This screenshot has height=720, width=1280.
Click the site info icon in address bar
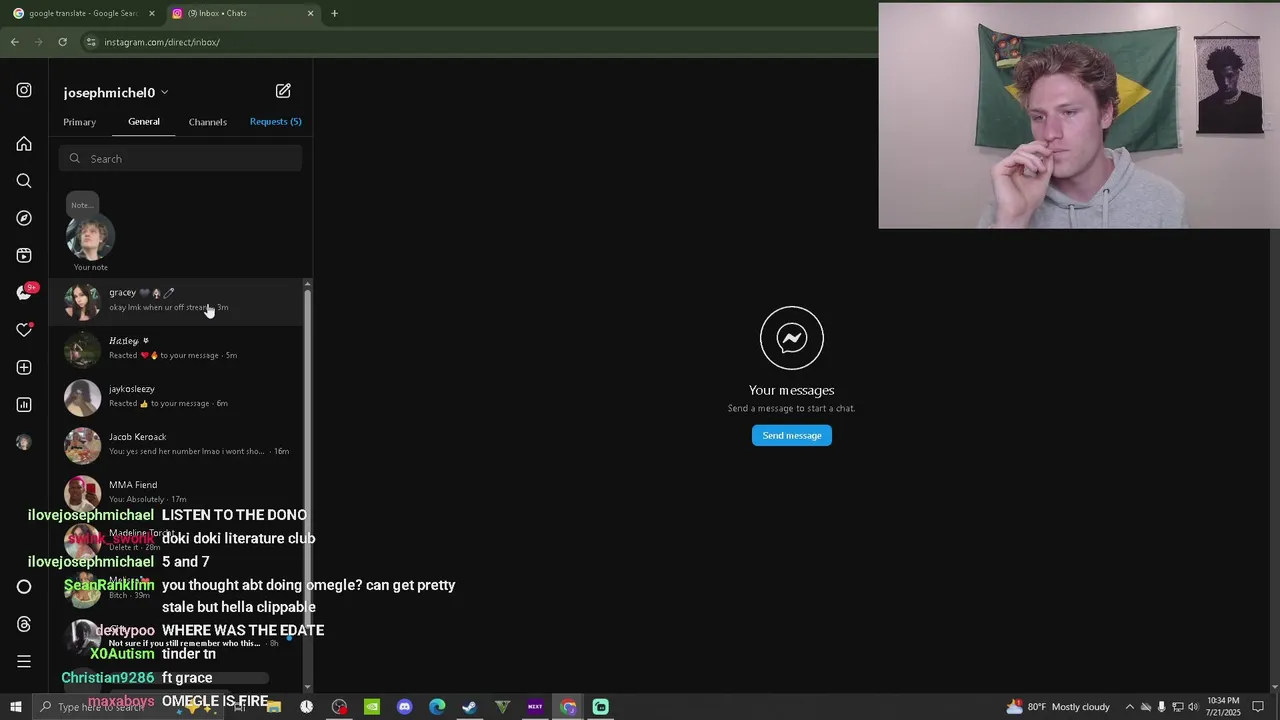click(x=91, y=42)
